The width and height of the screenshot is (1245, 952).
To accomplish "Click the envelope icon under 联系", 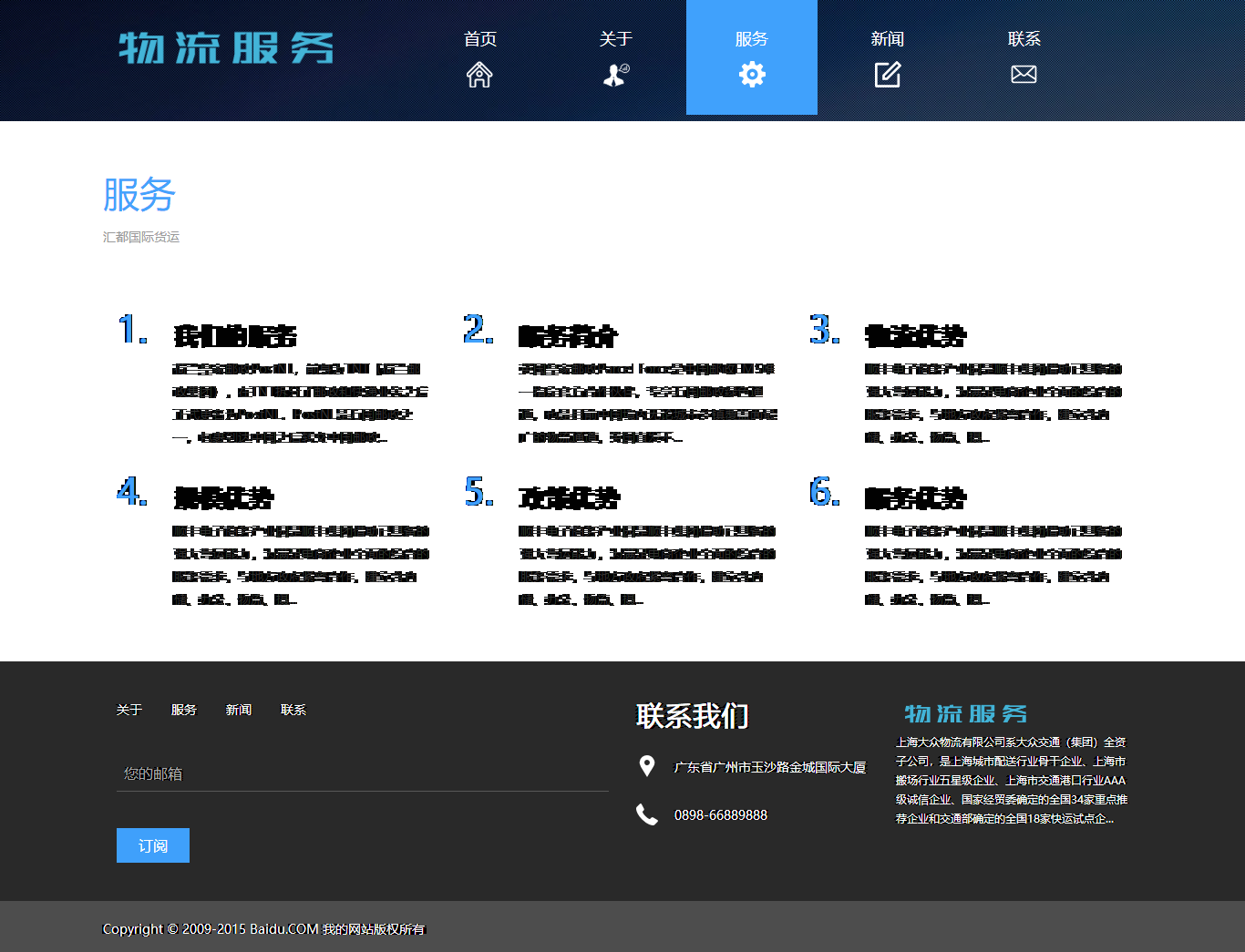I will pos(1024,75).
